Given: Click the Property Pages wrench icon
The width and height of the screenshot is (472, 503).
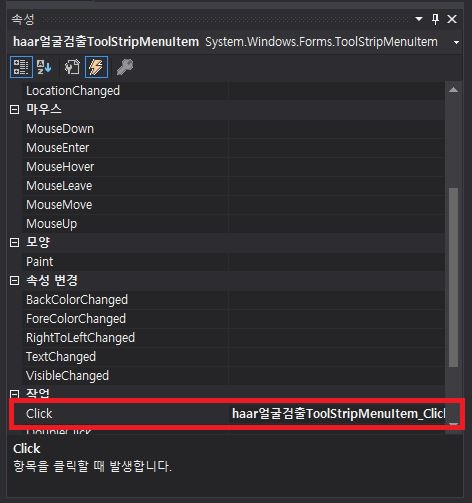Looking at the screenshot, I should pos(125,67).
